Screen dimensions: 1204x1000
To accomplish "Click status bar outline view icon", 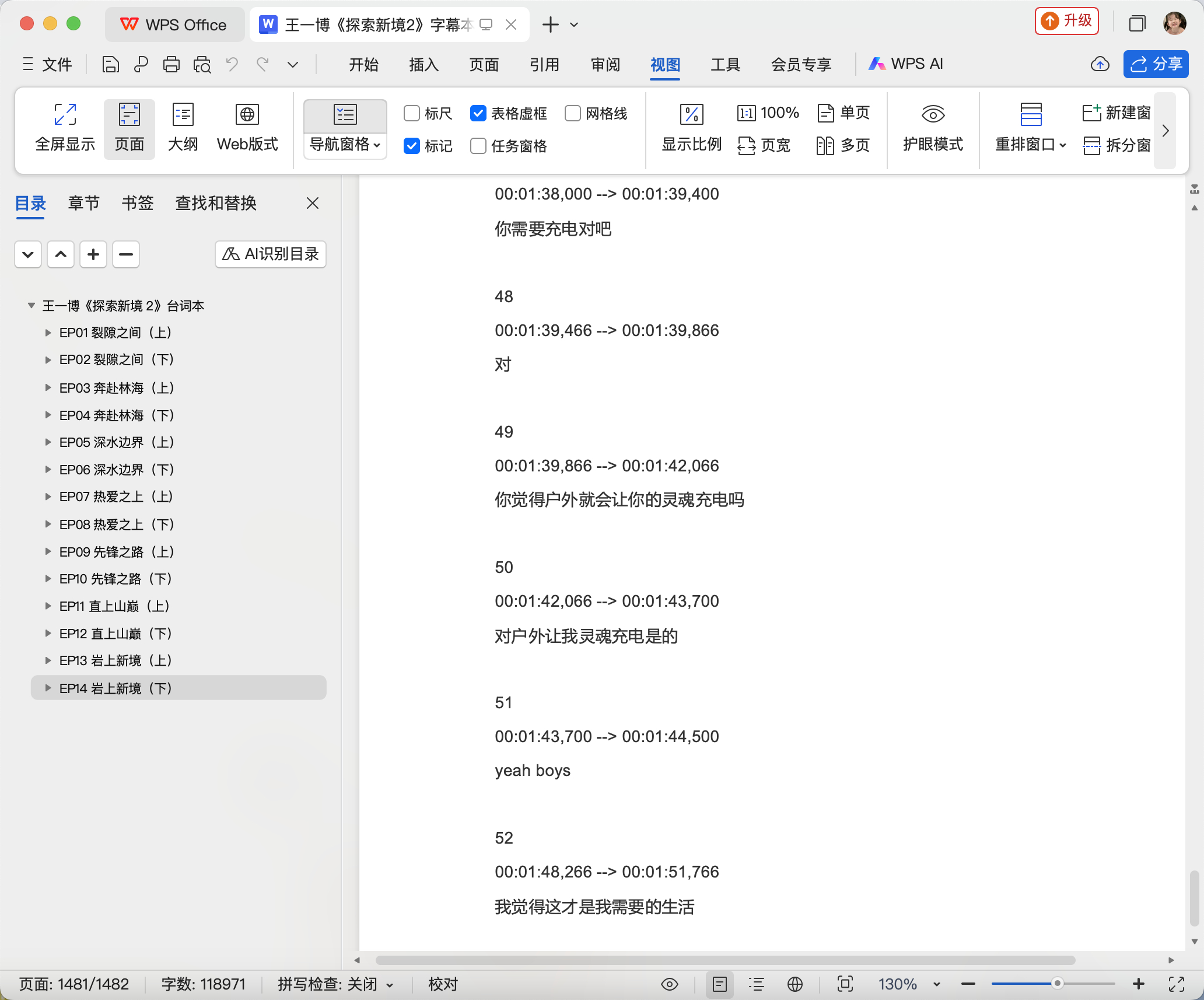I will pos(757,984).
